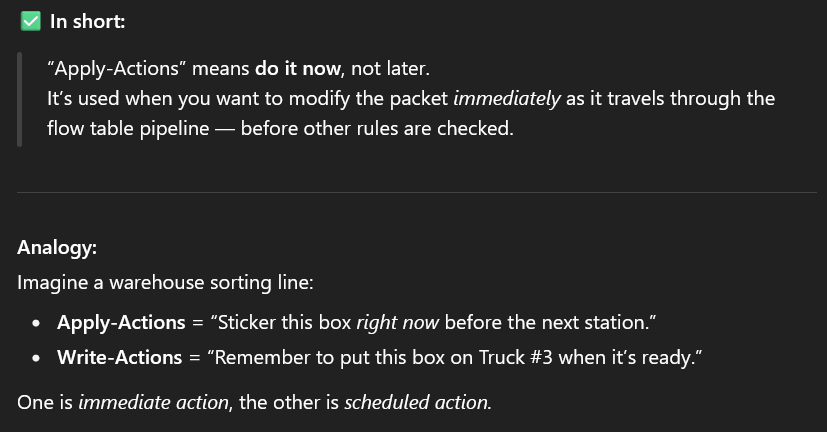The image size is (827, 432).
Task: Click the "Analogy:" heading
Action: (56, 247)
